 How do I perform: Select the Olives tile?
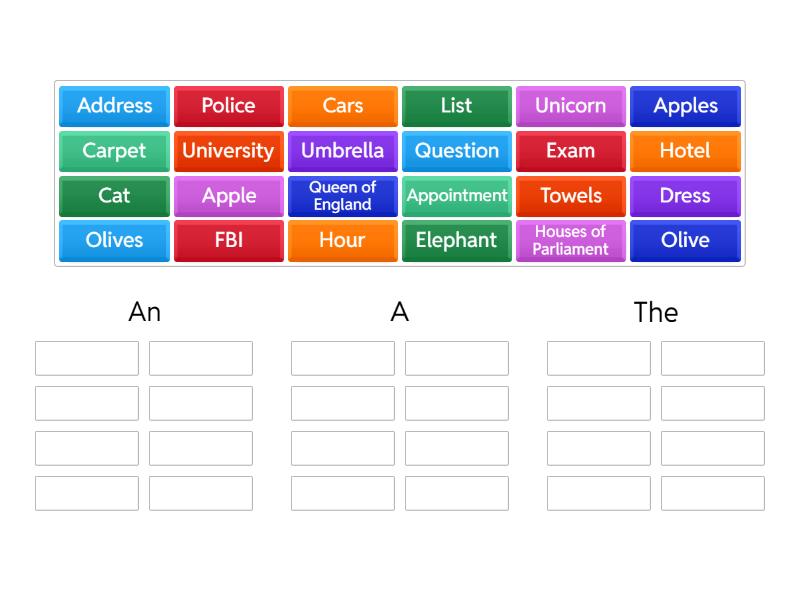pyautogui.click(x=114, y=241)
